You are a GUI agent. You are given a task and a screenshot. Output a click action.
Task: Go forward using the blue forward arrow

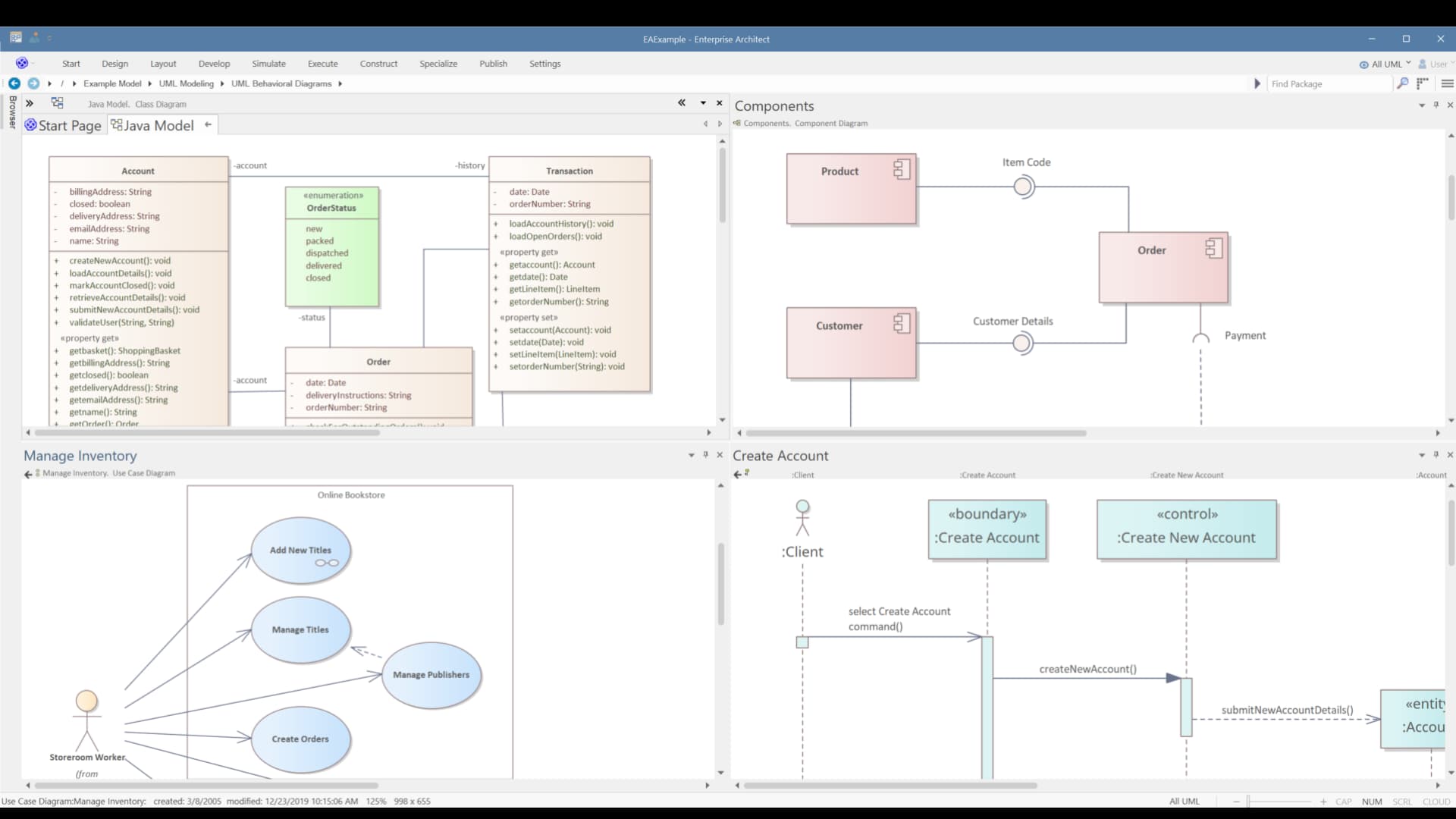pos(33,83)
